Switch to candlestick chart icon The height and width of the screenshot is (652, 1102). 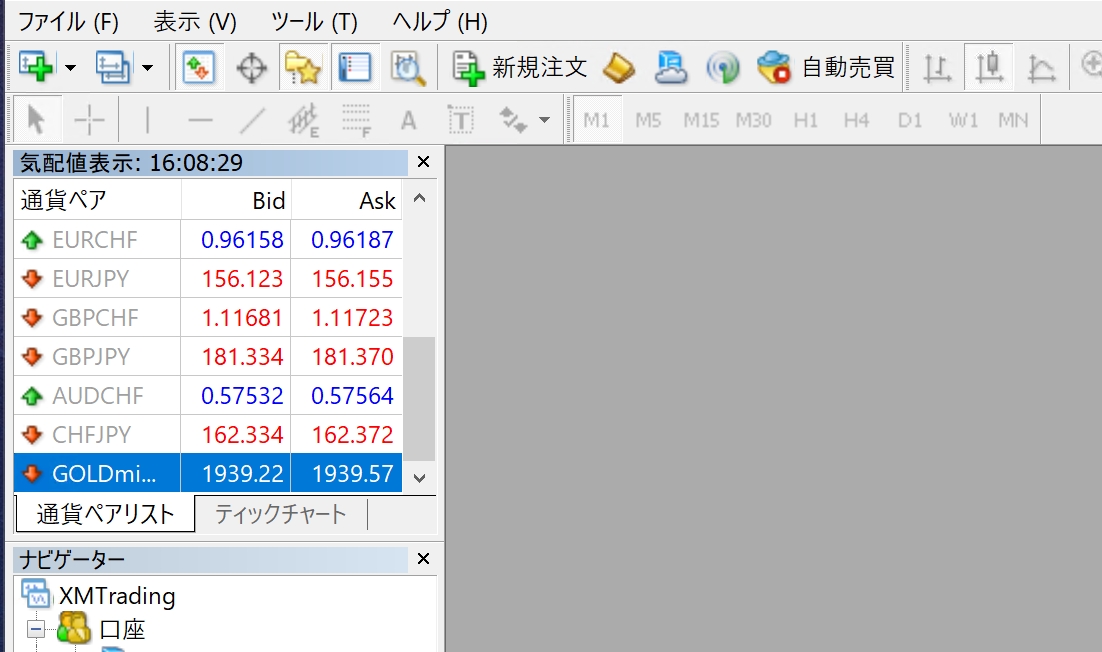pyautogui.click(x=989, y=67)
